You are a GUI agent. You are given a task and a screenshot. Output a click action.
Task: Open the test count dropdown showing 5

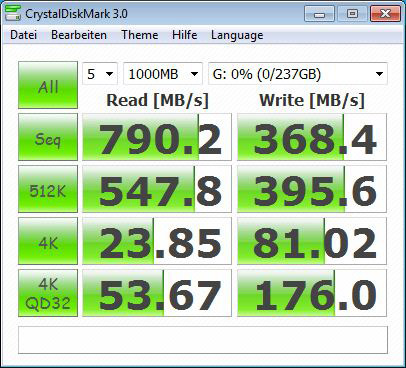pos(100,74)
